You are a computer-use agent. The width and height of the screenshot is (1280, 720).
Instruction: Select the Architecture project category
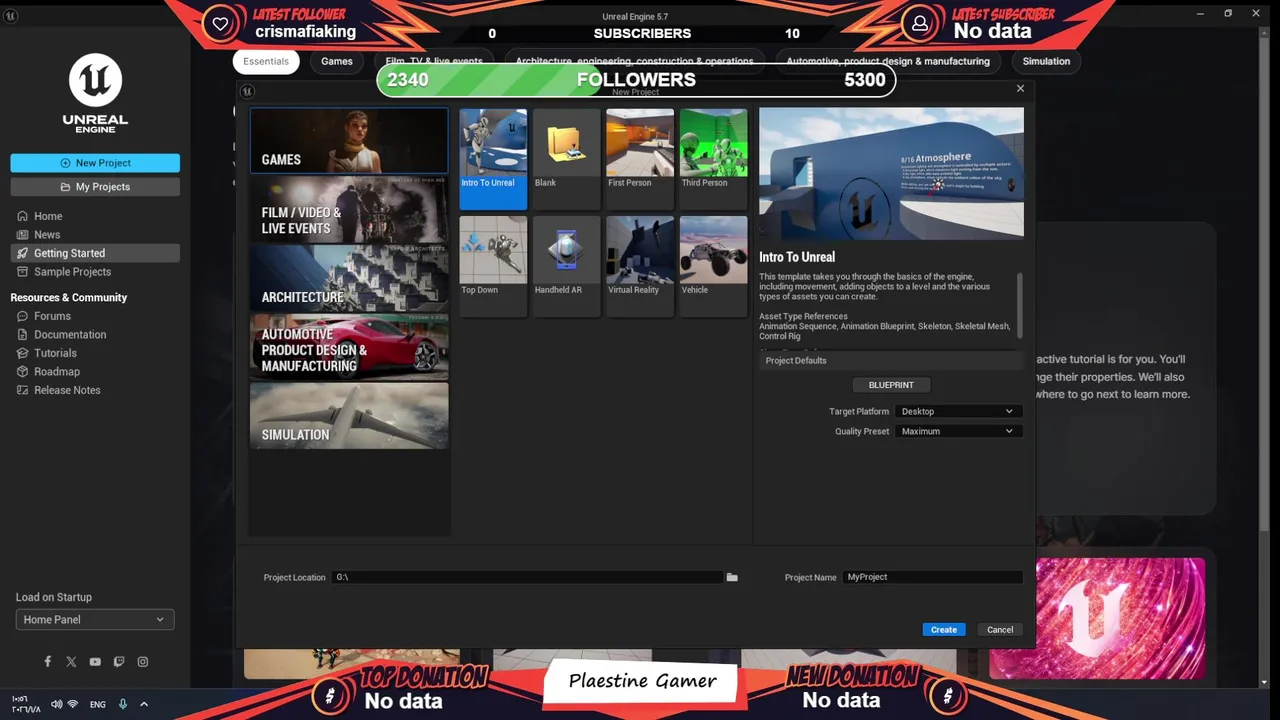coord(349,279)
